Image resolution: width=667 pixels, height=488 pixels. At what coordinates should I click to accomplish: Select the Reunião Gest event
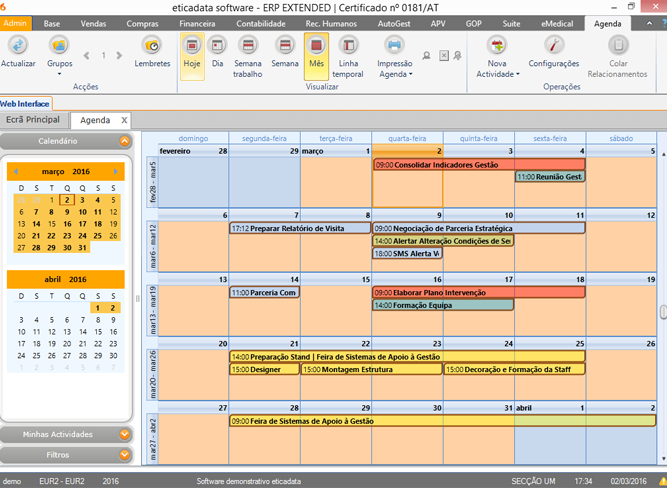click(549, 177)
